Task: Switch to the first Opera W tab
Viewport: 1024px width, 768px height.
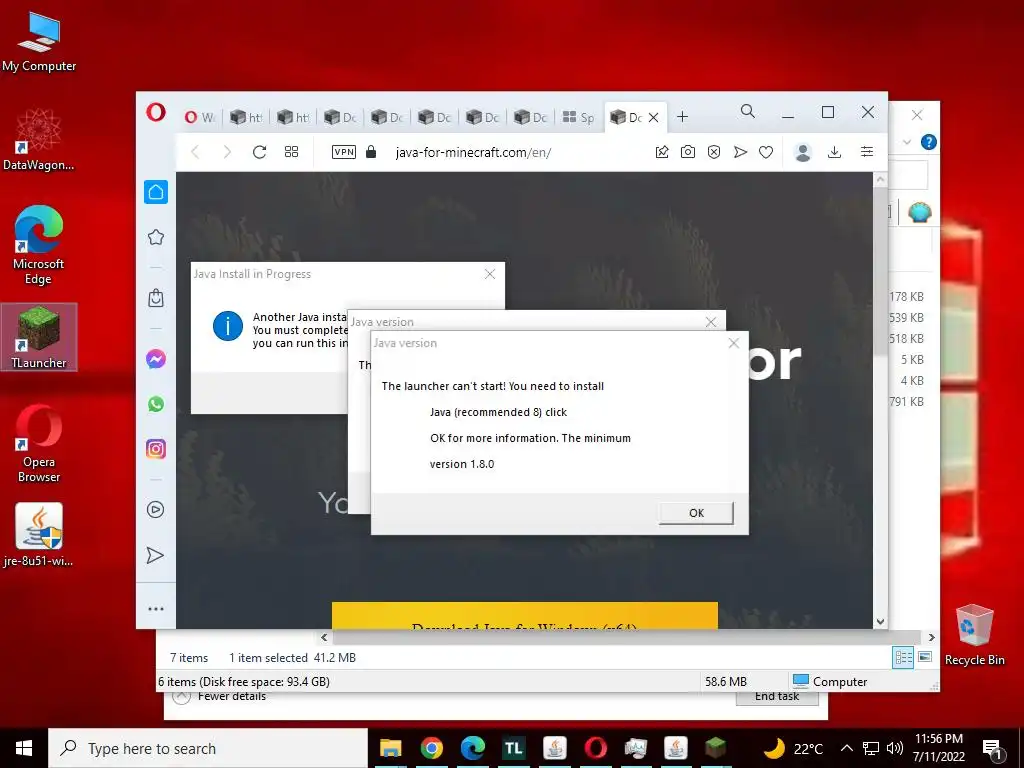Action: tap(200, 118)
